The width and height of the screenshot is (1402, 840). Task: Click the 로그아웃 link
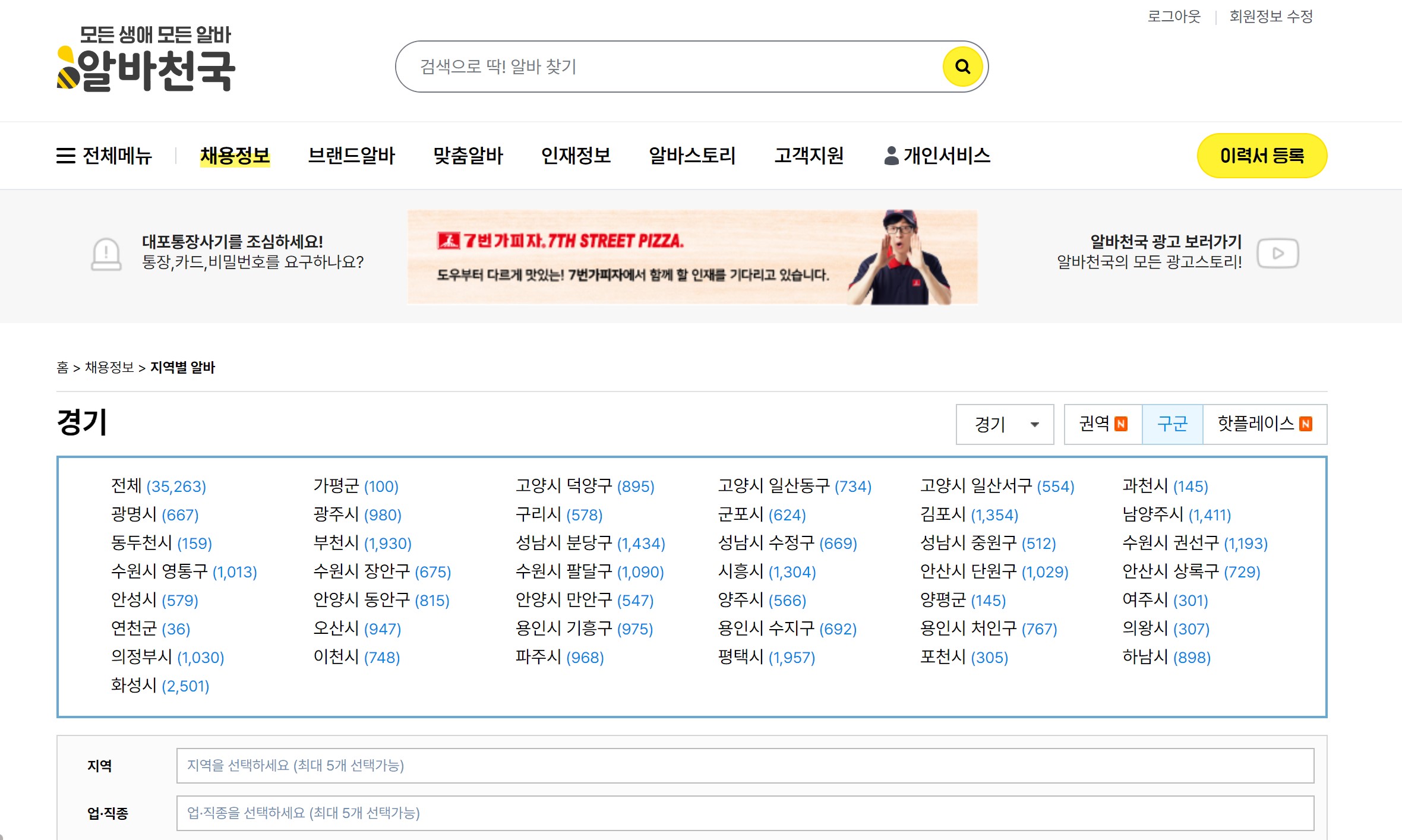(x=1174, y=16)
